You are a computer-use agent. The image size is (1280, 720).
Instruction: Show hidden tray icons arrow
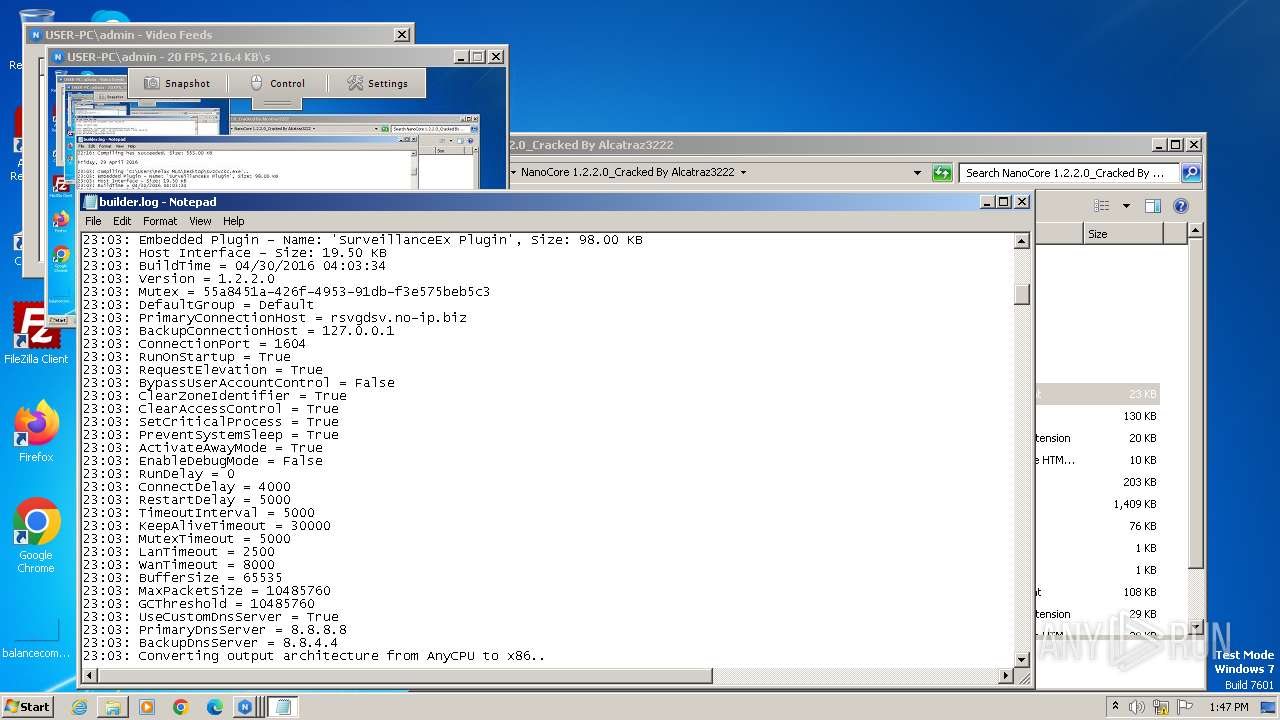pos(1115,706)
